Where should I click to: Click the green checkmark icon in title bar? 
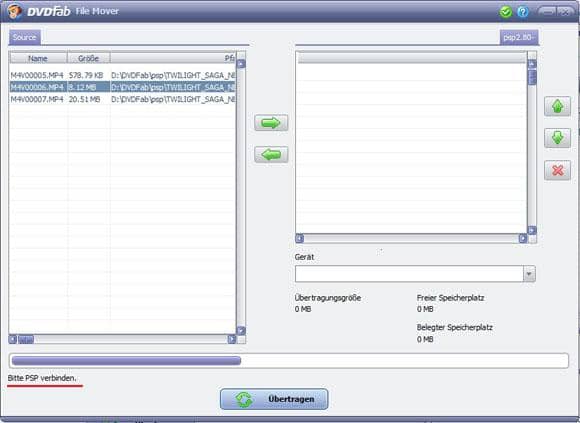pyautogui.click(x=505, y=12)
